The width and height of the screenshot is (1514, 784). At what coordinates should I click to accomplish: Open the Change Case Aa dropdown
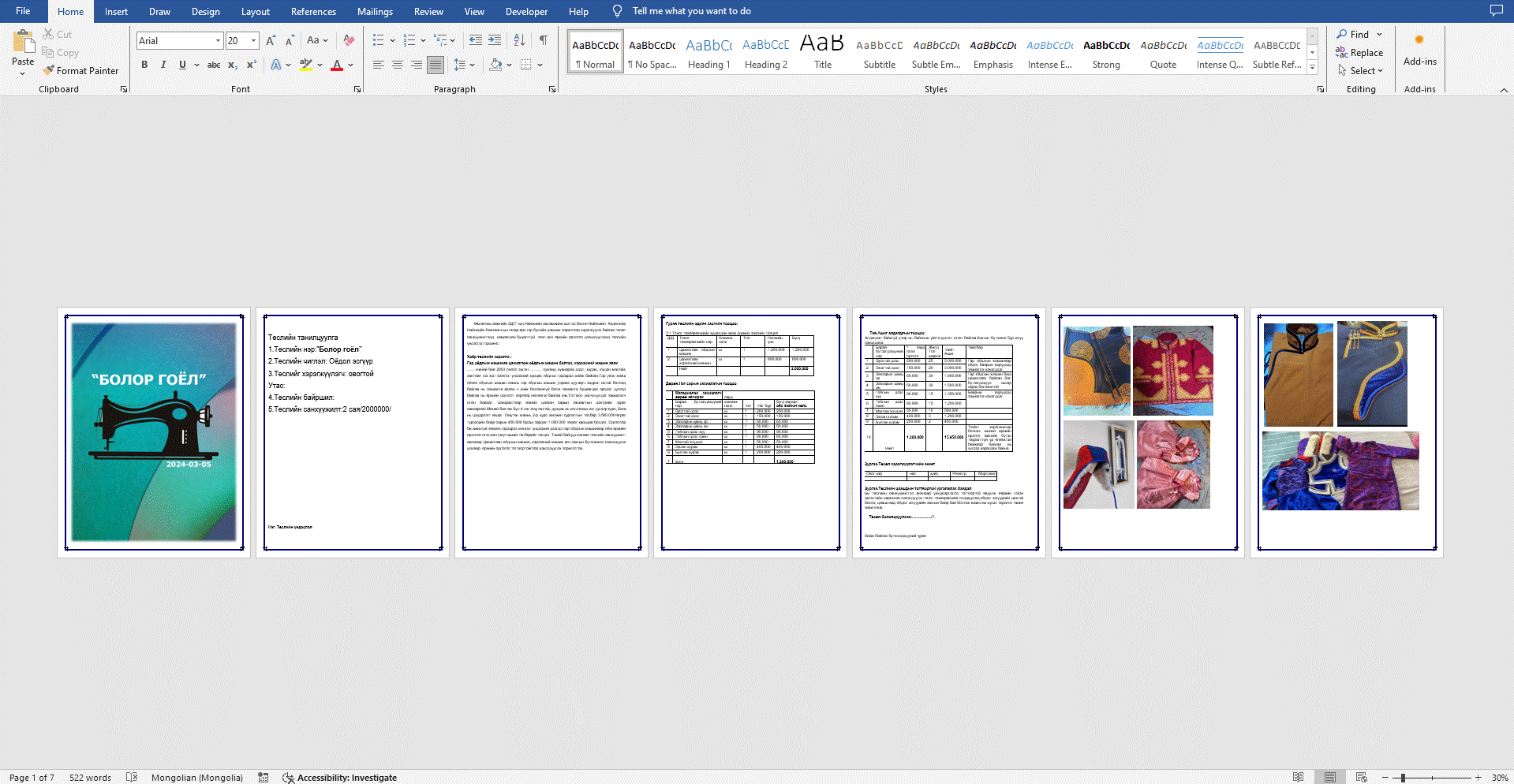click(x=317, y=40)
